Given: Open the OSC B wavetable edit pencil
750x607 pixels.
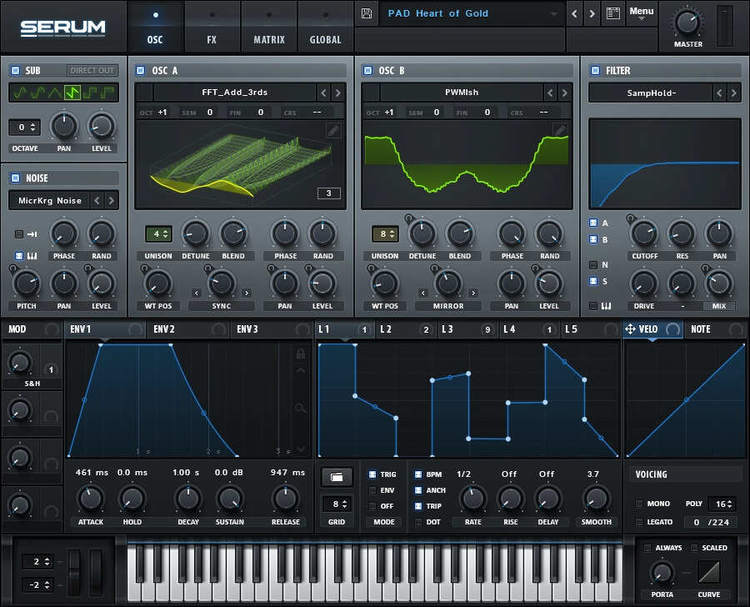Looking at the screenshot, I should pos(559,130).
